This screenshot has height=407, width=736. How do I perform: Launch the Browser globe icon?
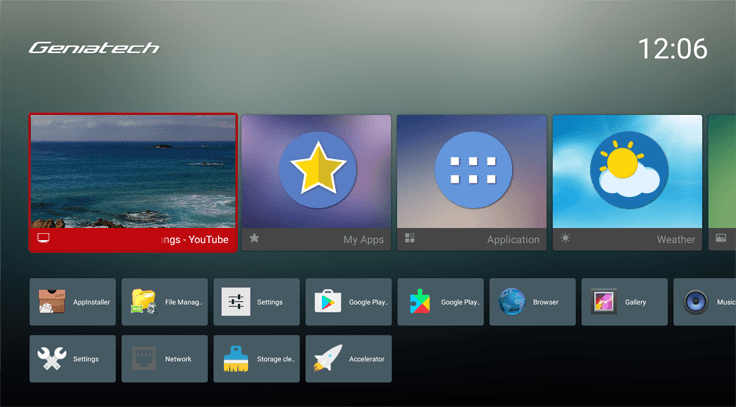tap(512, 302)
